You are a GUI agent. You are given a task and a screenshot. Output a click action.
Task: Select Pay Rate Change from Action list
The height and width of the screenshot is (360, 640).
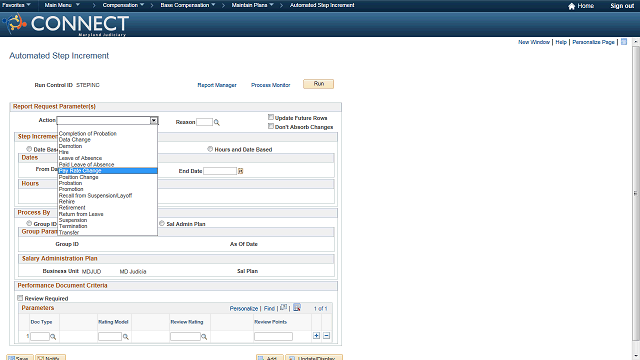pyautogui.click(x=108, y=171)
